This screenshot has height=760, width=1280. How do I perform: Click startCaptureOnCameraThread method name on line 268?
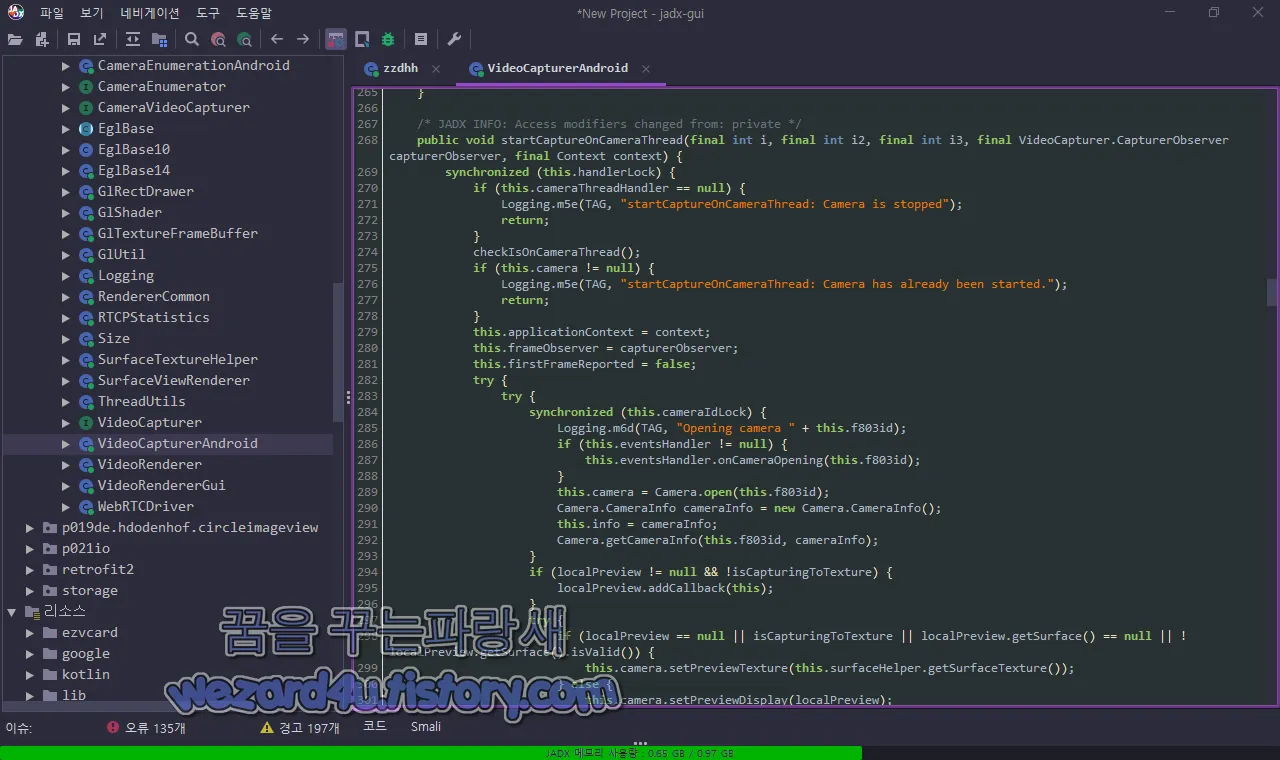point(592,140)
